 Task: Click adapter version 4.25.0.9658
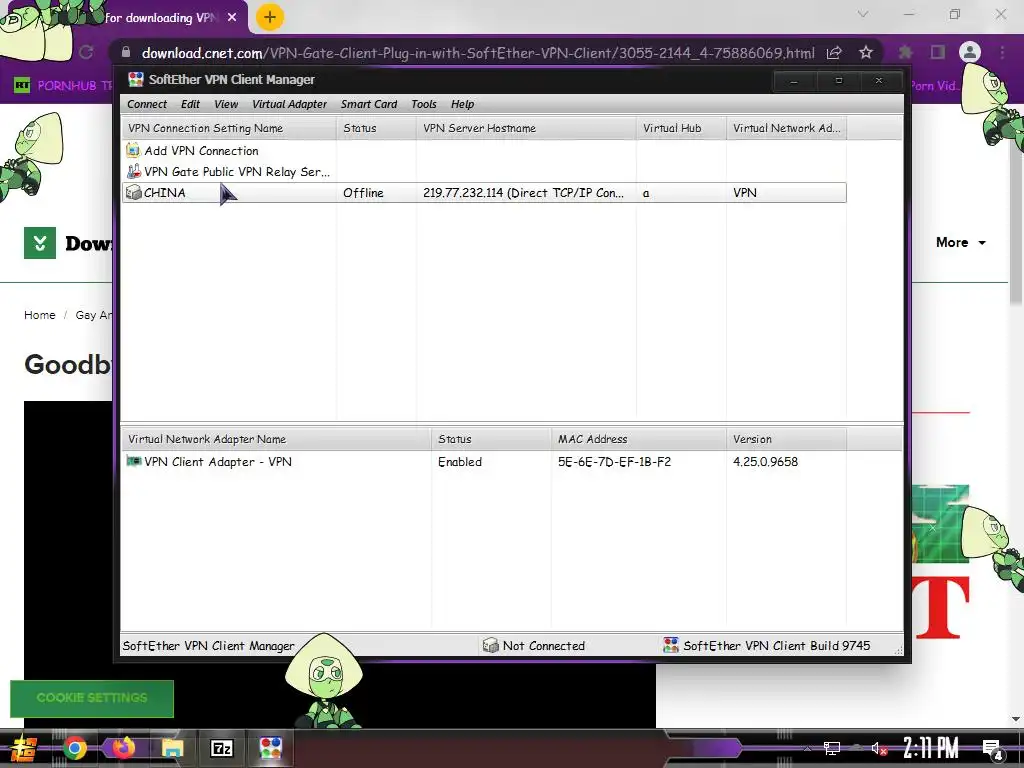click(x=765, y=462)
